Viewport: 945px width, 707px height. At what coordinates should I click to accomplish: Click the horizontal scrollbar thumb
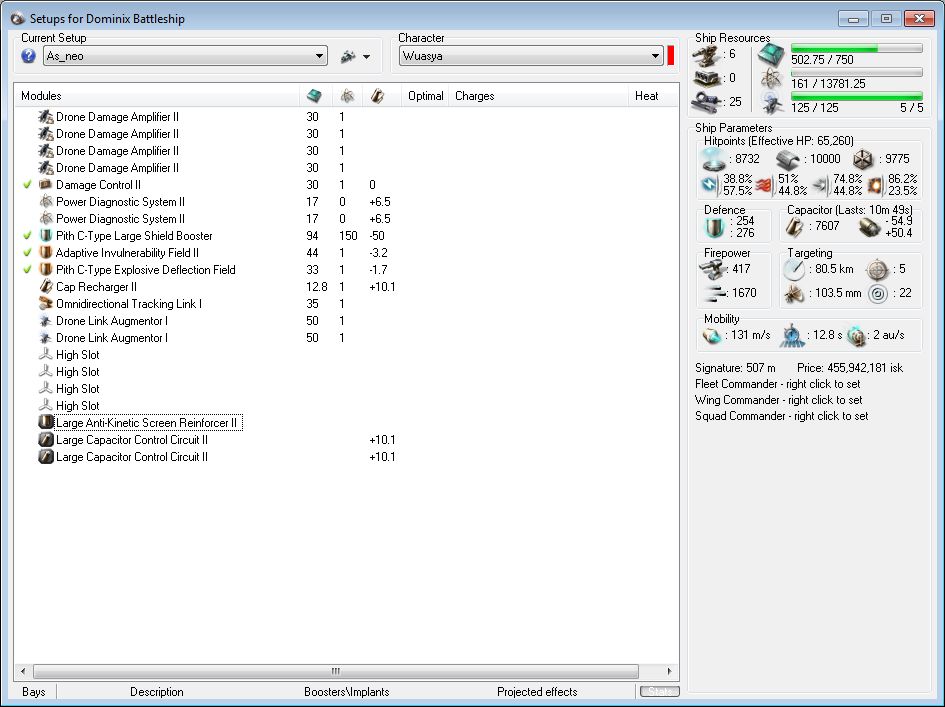click(x=336, y=671)
